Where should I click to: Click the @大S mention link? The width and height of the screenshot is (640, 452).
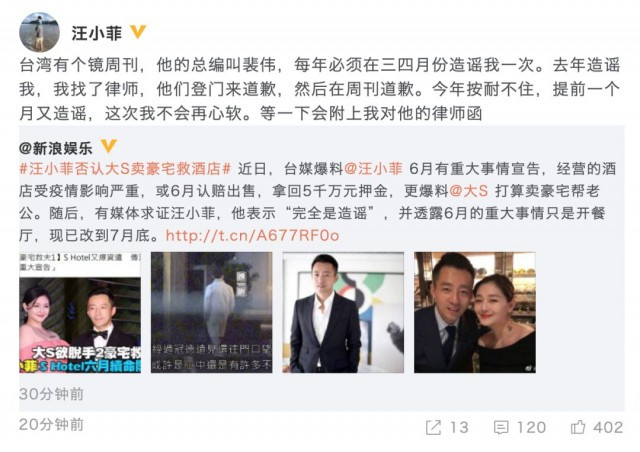[469, 191]
